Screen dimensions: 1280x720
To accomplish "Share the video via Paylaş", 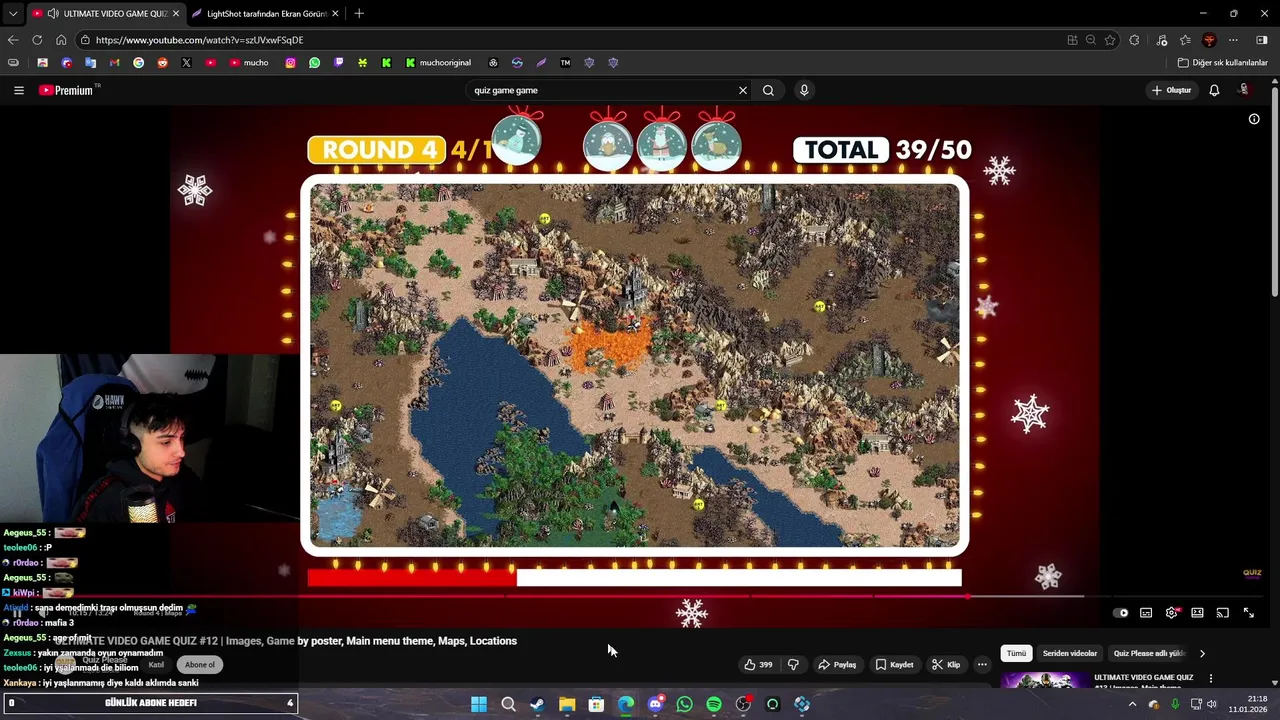I will [x=837, y=664].
